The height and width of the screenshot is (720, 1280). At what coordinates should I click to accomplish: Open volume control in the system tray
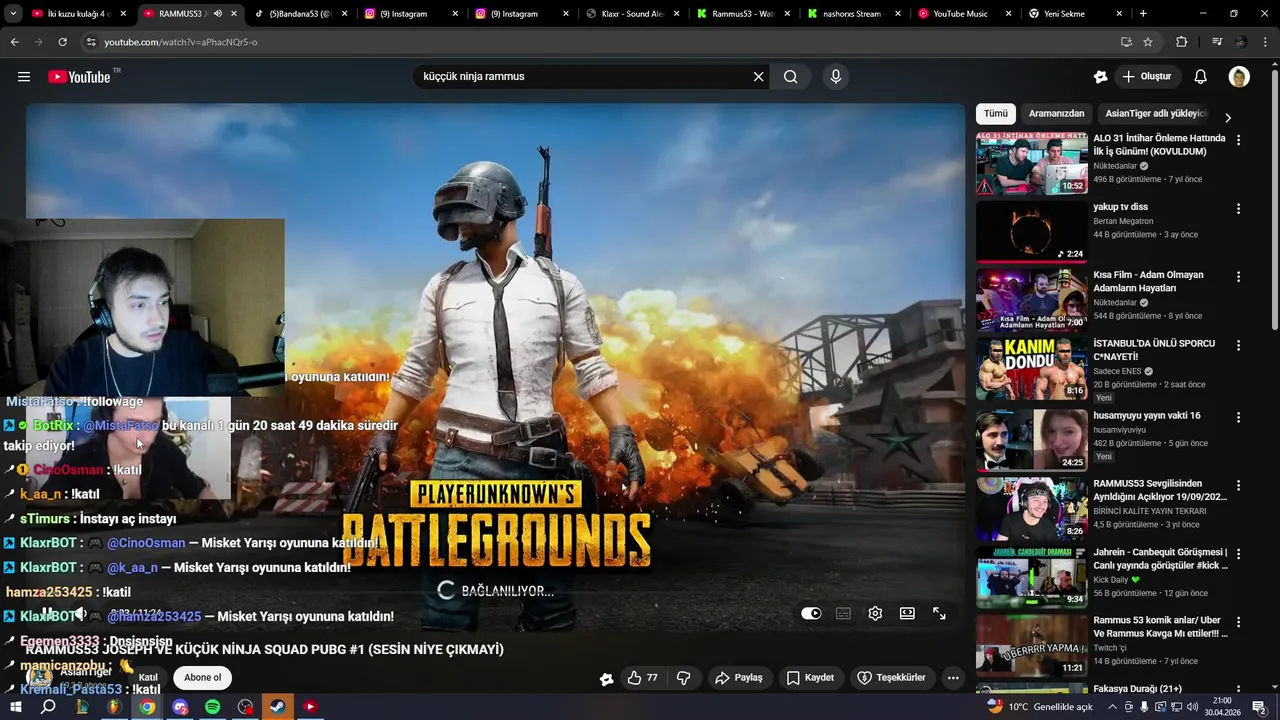pos(1193,707)
